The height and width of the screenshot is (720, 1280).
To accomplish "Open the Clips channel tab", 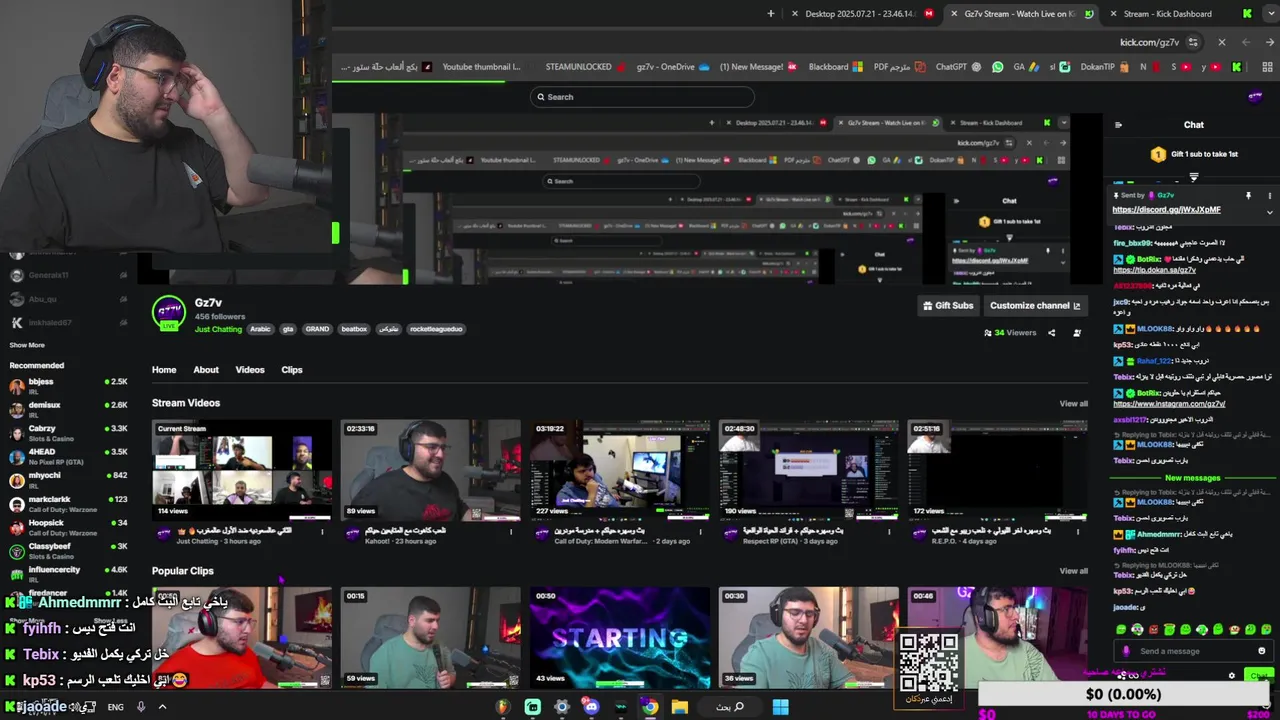I will [292, 370].
